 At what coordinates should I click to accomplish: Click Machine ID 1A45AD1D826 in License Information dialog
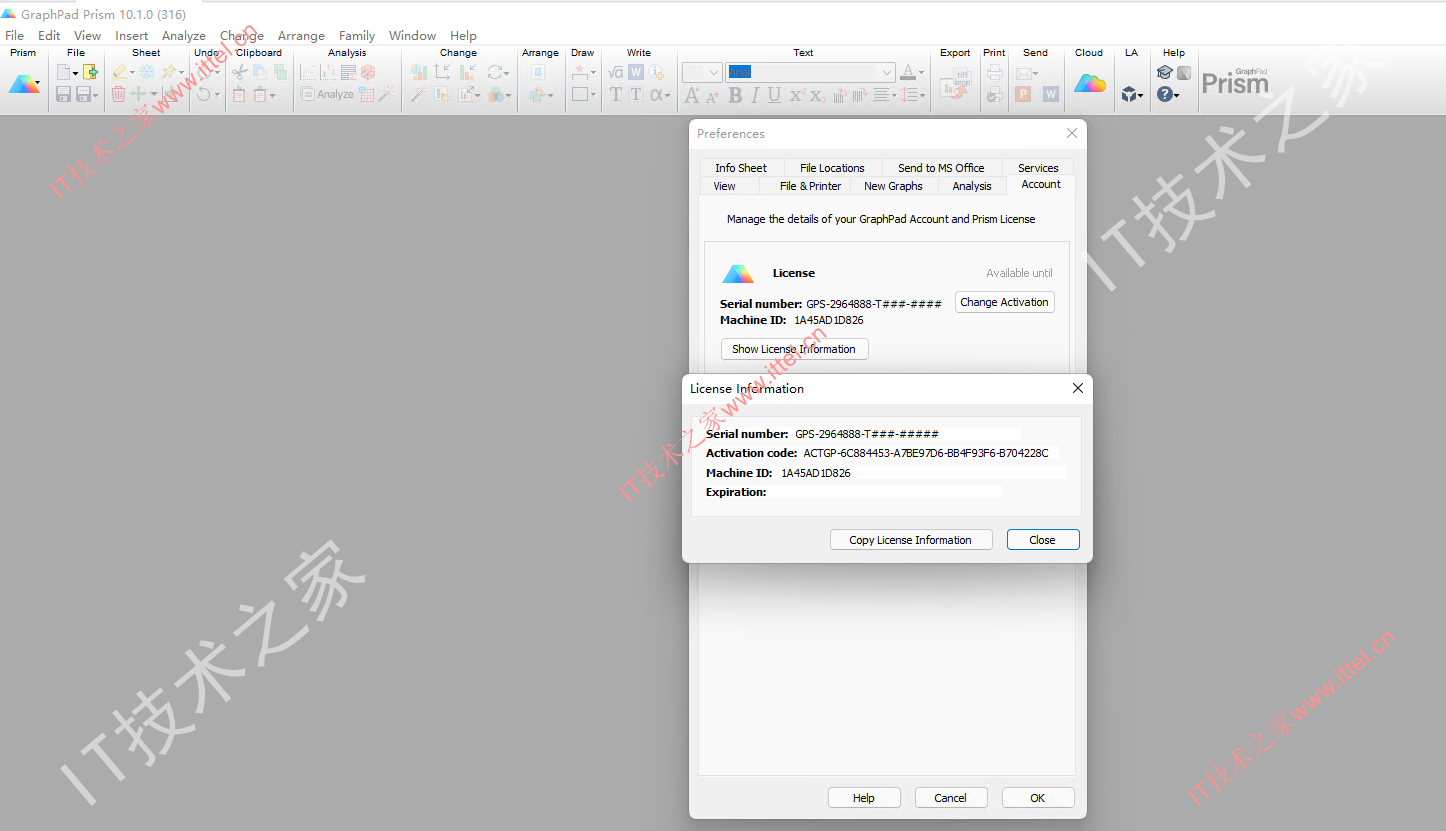[816, 473]
